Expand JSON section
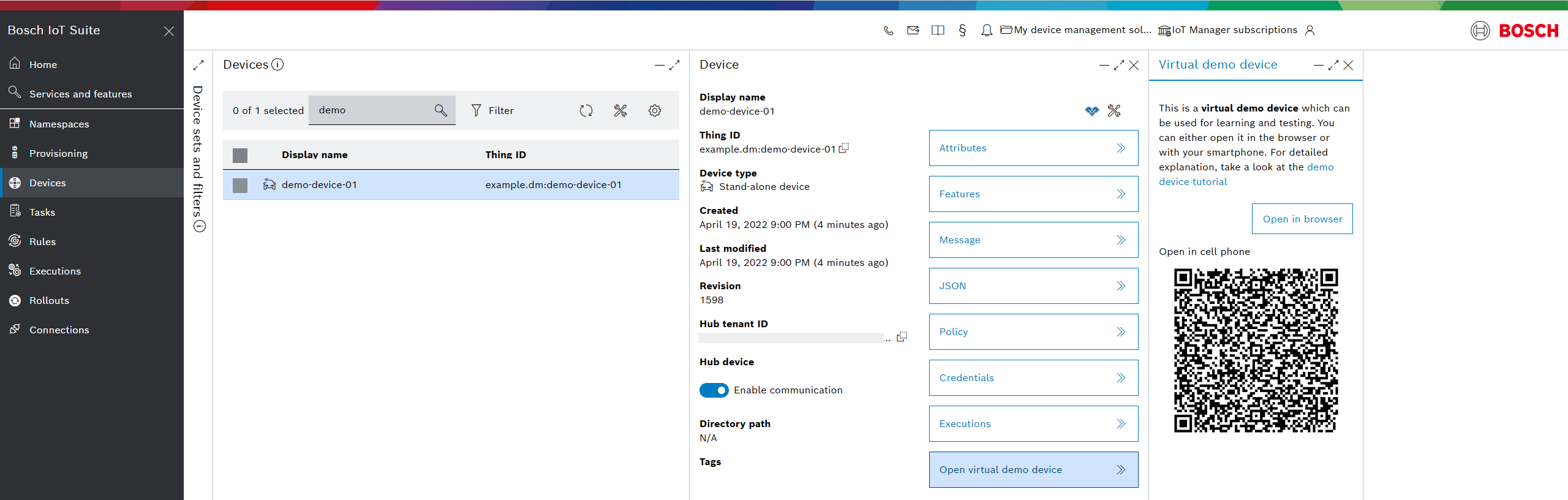Viewport: 1568px width, 500px height. click(1033, 286)
